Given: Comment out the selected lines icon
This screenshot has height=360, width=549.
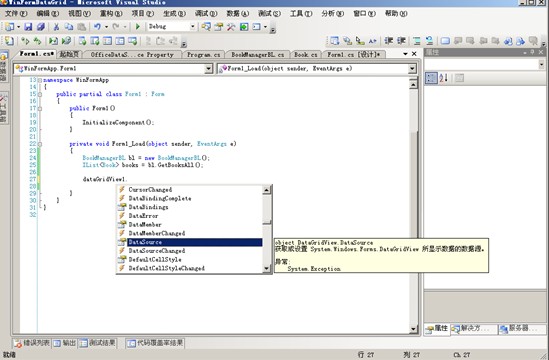Looking at the screenshot, I should point(417,41).
